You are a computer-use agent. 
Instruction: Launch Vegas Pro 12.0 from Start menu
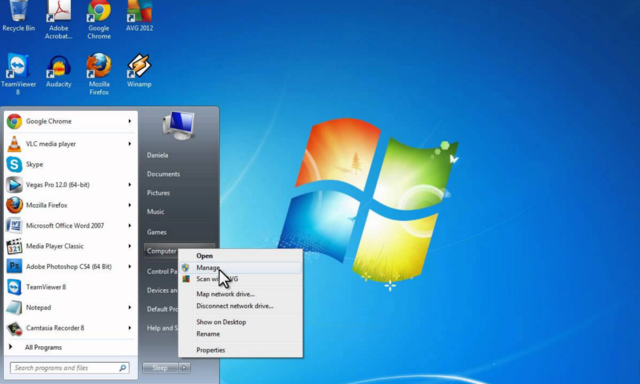click(70, 184)
